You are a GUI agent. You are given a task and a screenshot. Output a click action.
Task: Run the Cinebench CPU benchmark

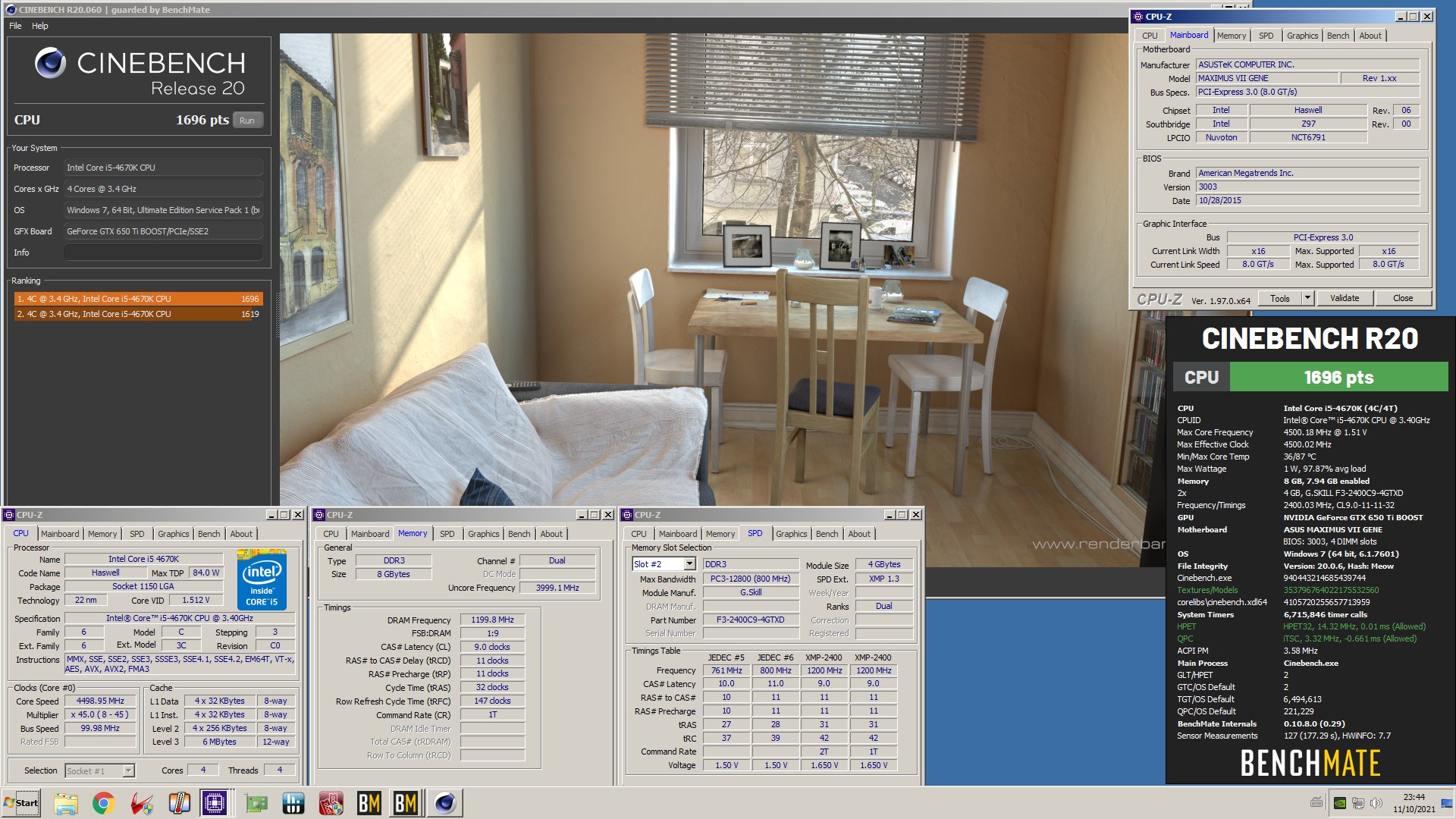click(247, 121)
